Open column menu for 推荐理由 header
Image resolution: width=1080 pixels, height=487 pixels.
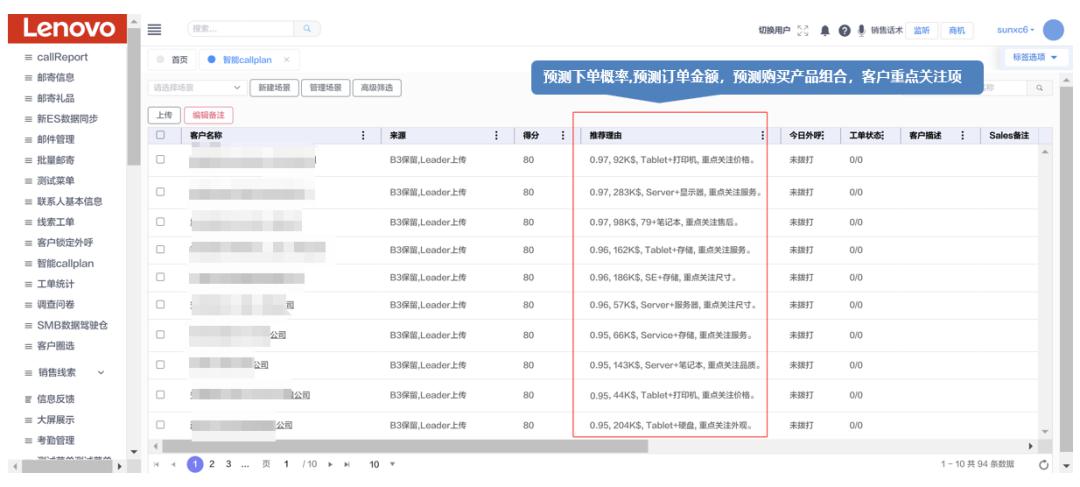tap(762, 136)
